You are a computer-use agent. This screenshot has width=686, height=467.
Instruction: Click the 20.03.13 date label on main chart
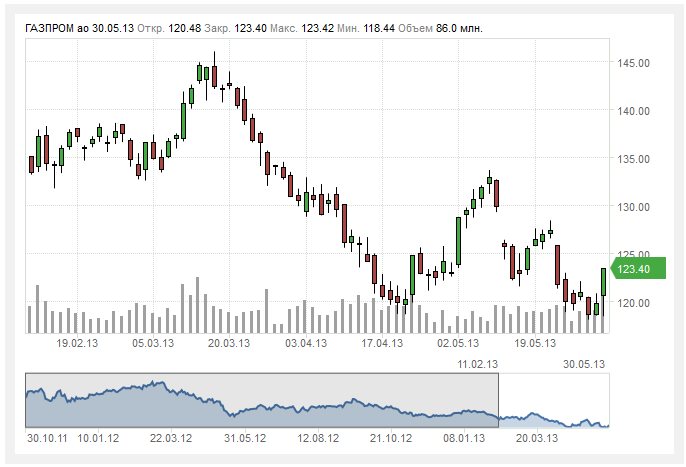(x=229, y=343)
